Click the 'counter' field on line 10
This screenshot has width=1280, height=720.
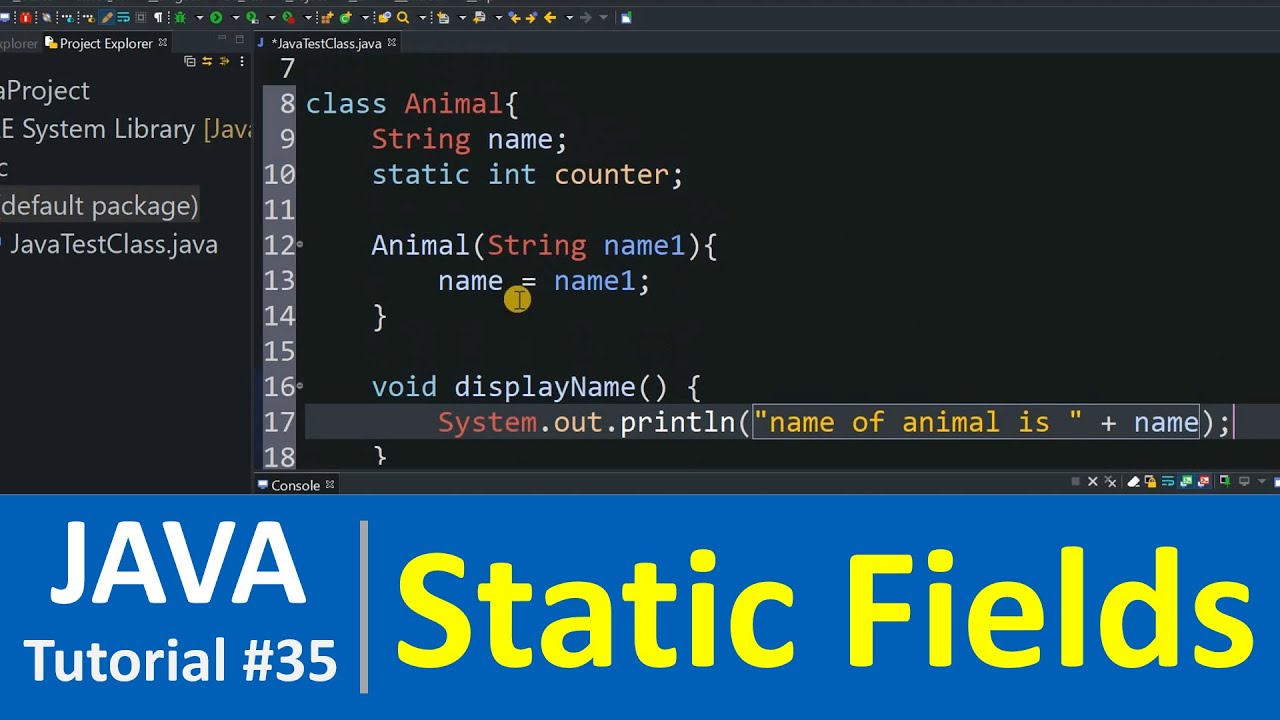click(611, 175)
